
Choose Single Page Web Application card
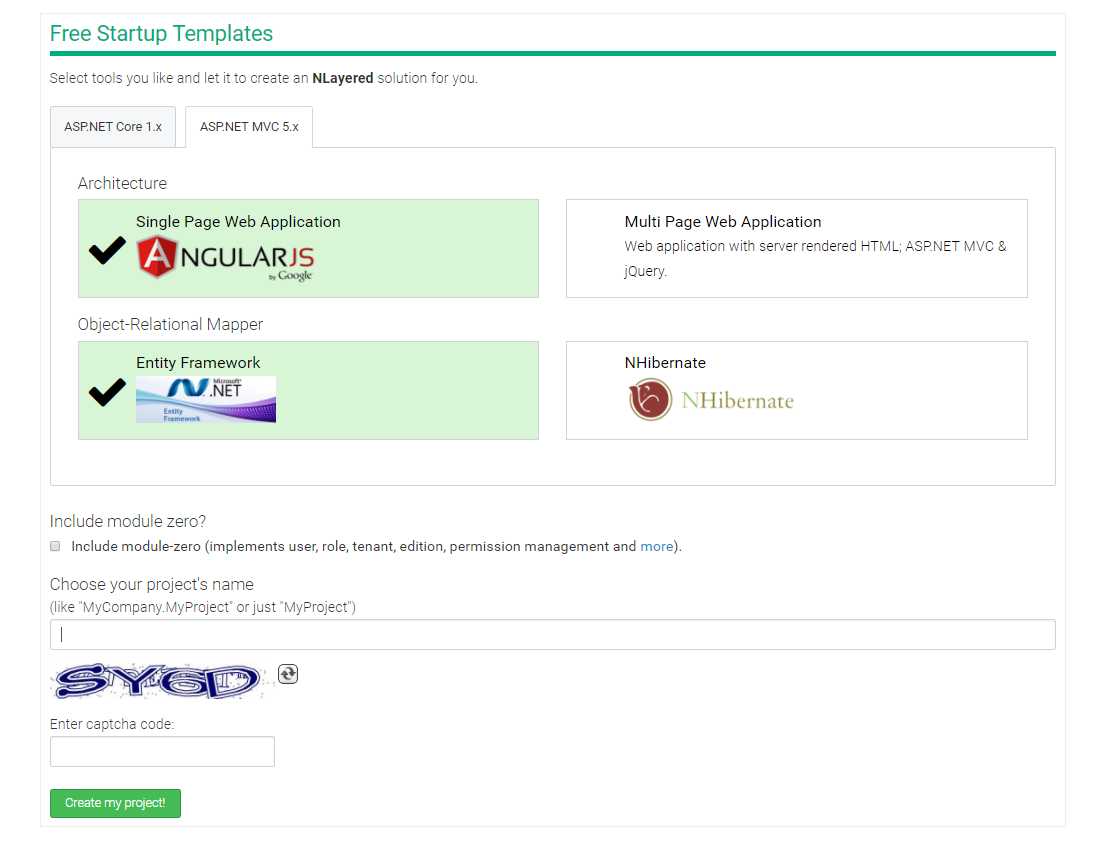click(308, 249)
